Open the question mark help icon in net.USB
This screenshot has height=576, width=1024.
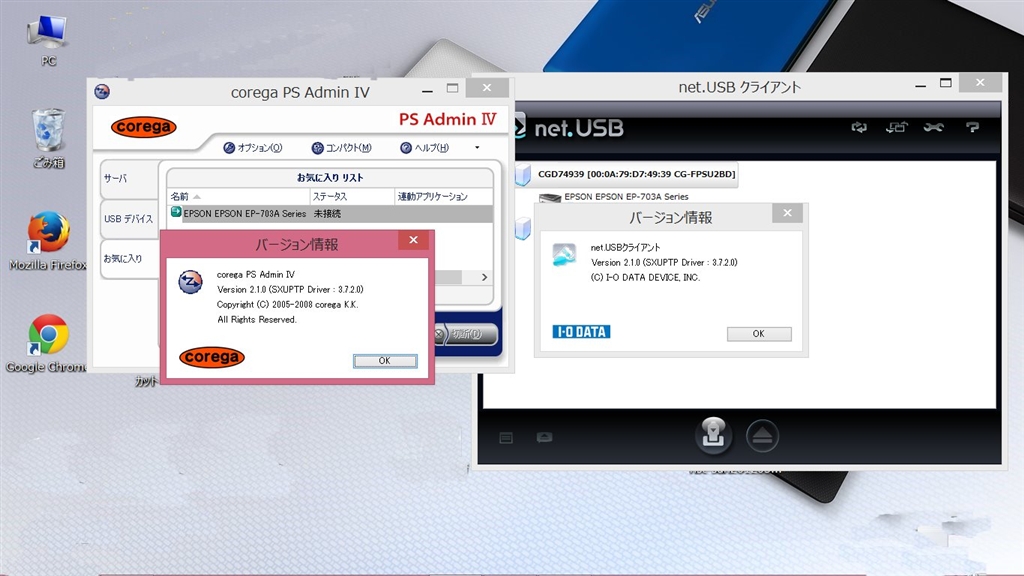[x=972, y=127]
